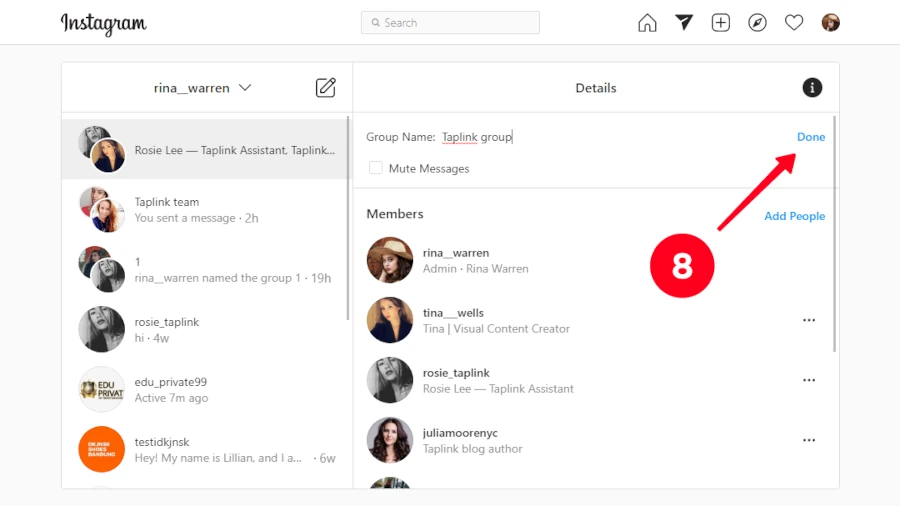Enable the Mute Messages checkbox
This screenshot has width=900, height=506.
click(376, 168)
